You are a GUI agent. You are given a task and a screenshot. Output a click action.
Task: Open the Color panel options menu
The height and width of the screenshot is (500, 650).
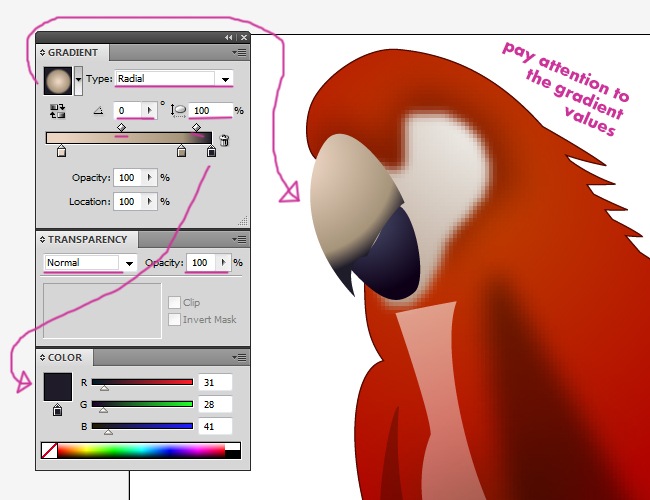tap(239, 357)
